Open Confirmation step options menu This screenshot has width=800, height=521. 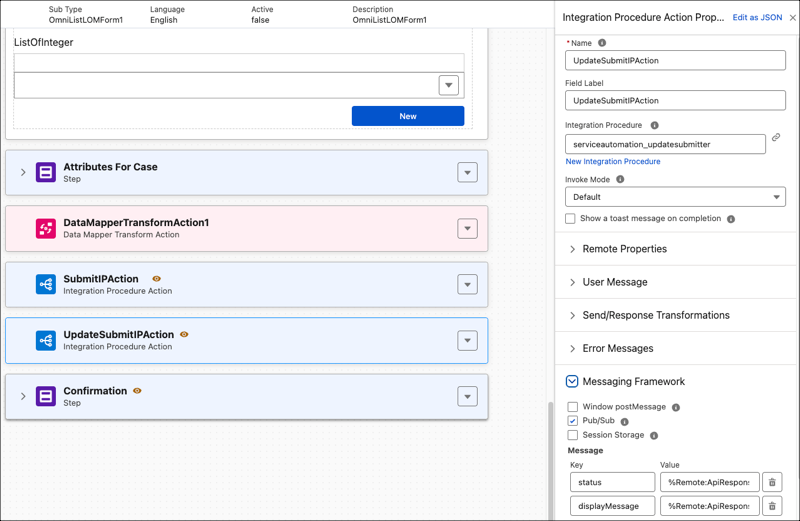[467, 396]
